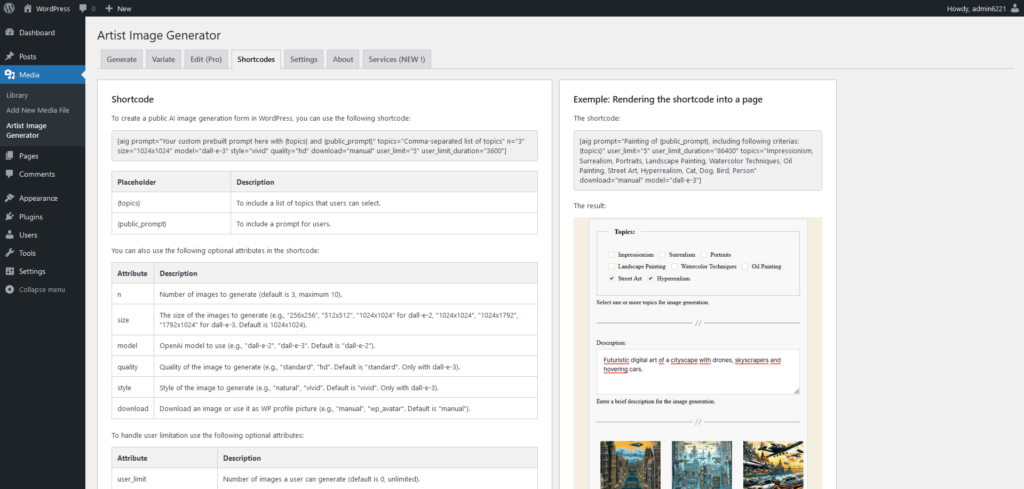Open the Appearance paintbrush icon

click(x=10, y=198)
